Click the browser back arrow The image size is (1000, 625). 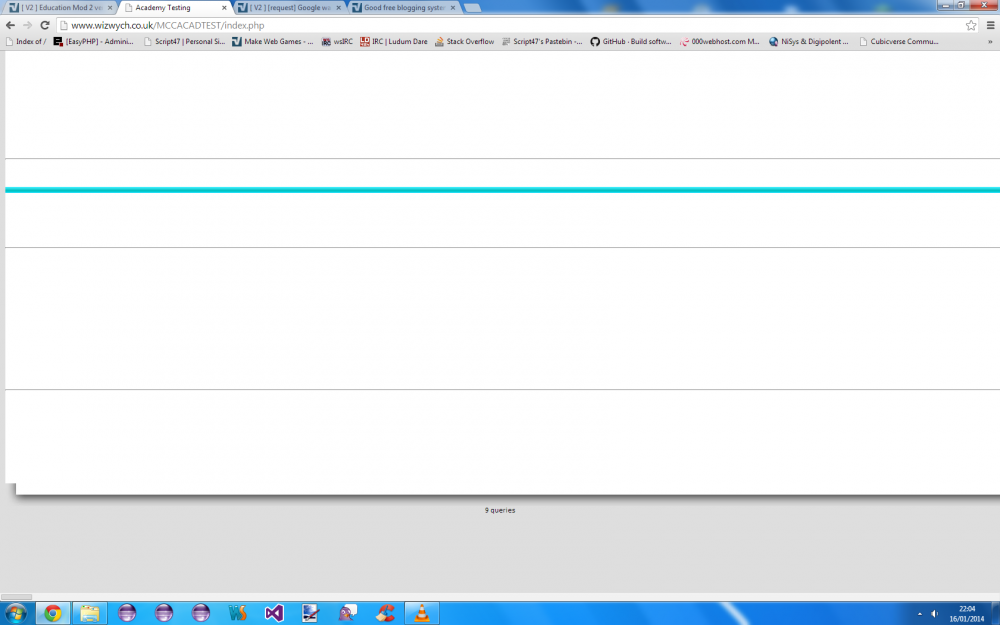[10, 25]
